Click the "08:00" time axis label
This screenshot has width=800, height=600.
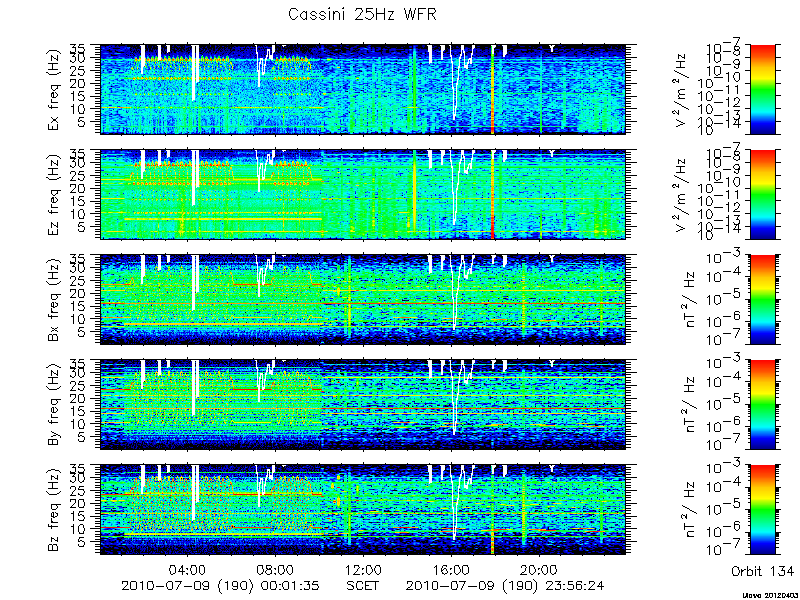pyautogui.click(x=276, y=569)
